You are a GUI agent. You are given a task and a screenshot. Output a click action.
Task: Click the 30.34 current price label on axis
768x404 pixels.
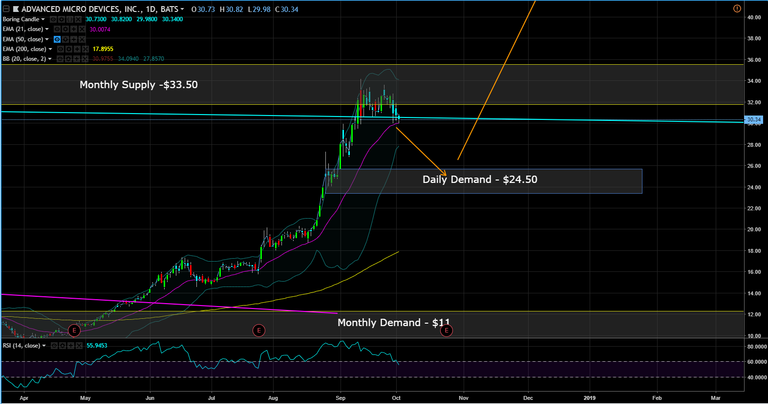click(x=754, y=120)
